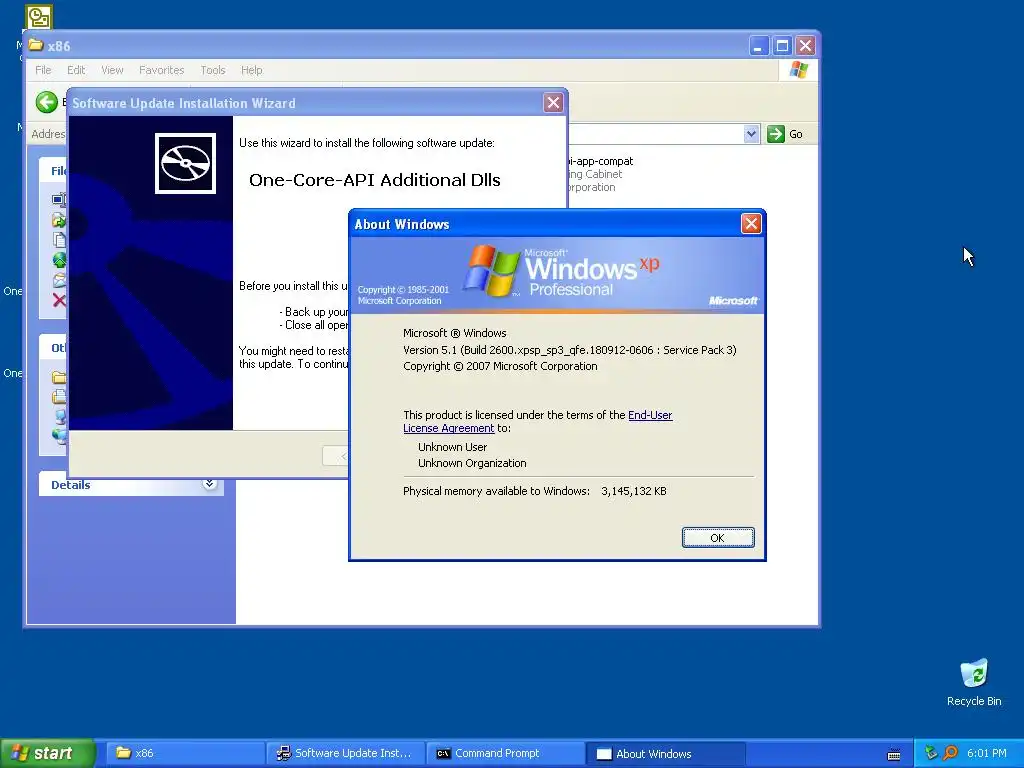This screenshot has width=1024, height=768.
Task: Click the physical memory value 3,145,132 KB
Action: [633, 491]
